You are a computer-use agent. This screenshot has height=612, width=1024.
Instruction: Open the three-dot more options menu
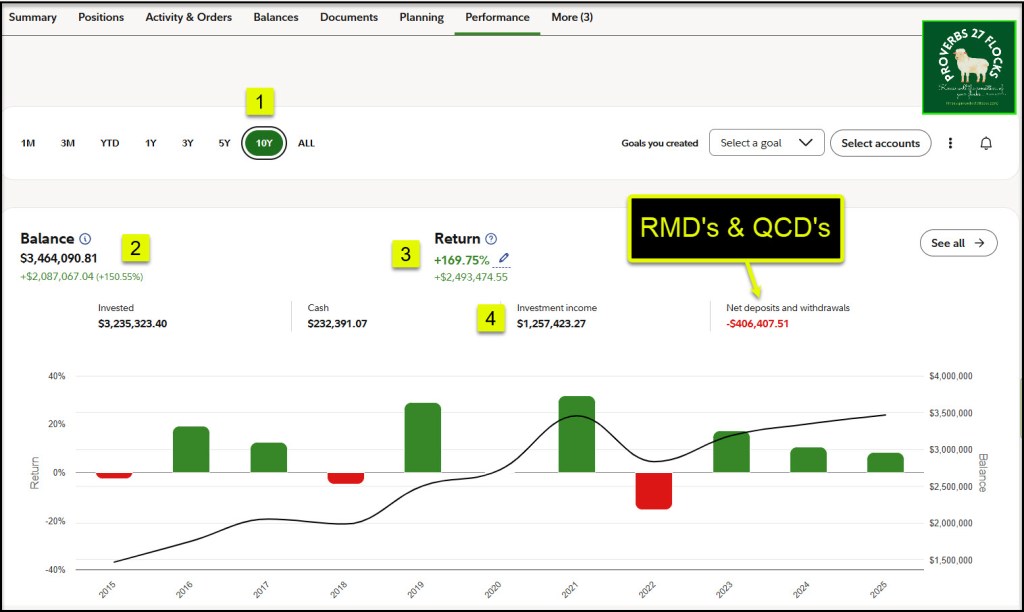(x=950, y=143)
